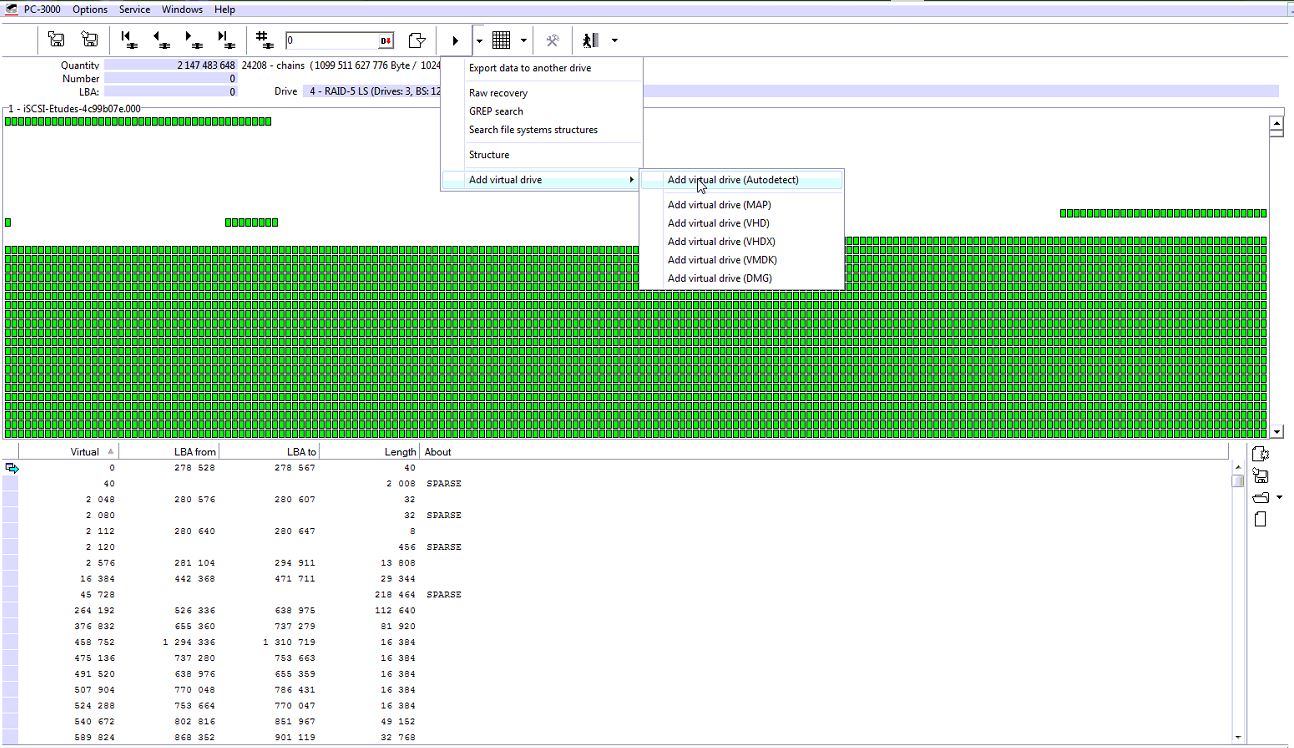
Task: Click the page-with-arrow go icon
Action: coord(417,40)
